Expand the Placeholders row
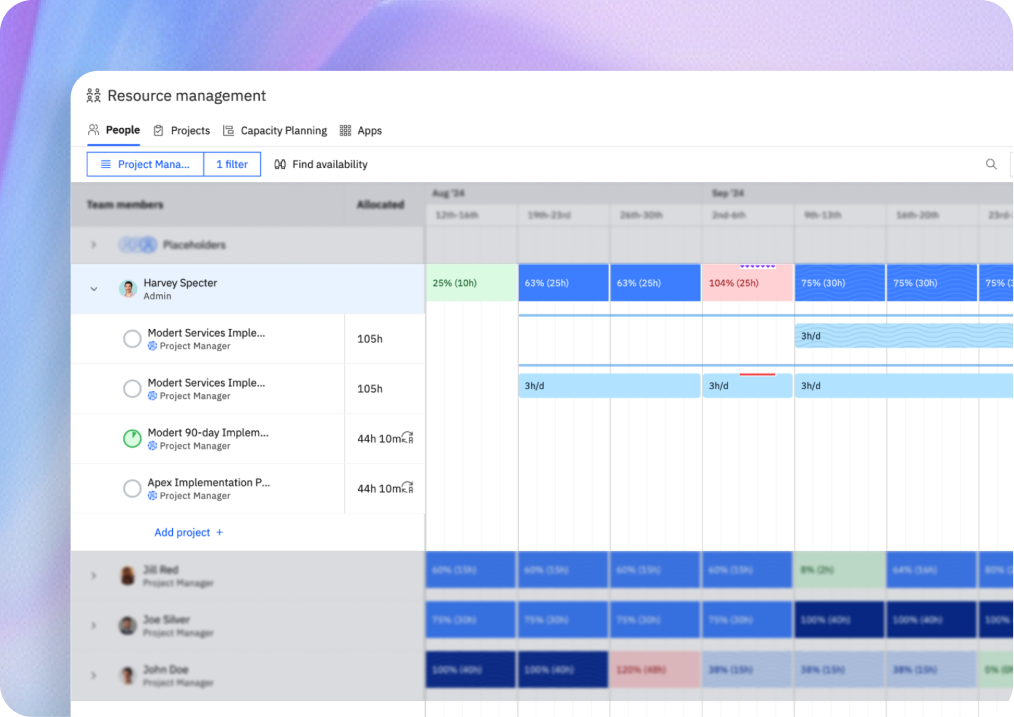Viewport: 1014px width, 717px height. 94,245
